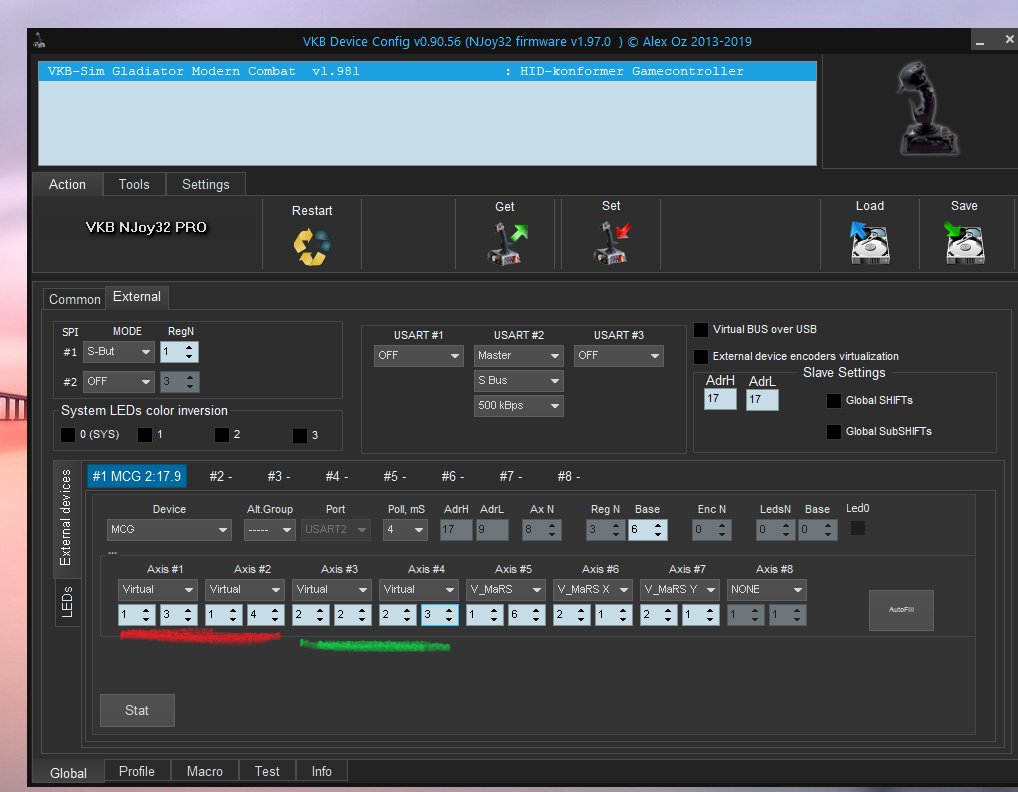The width and height of the screenshot is (1018, 792).
Task: Click the AdrH slave settings field
Action: pyautogui.click(x=720, y=399)
